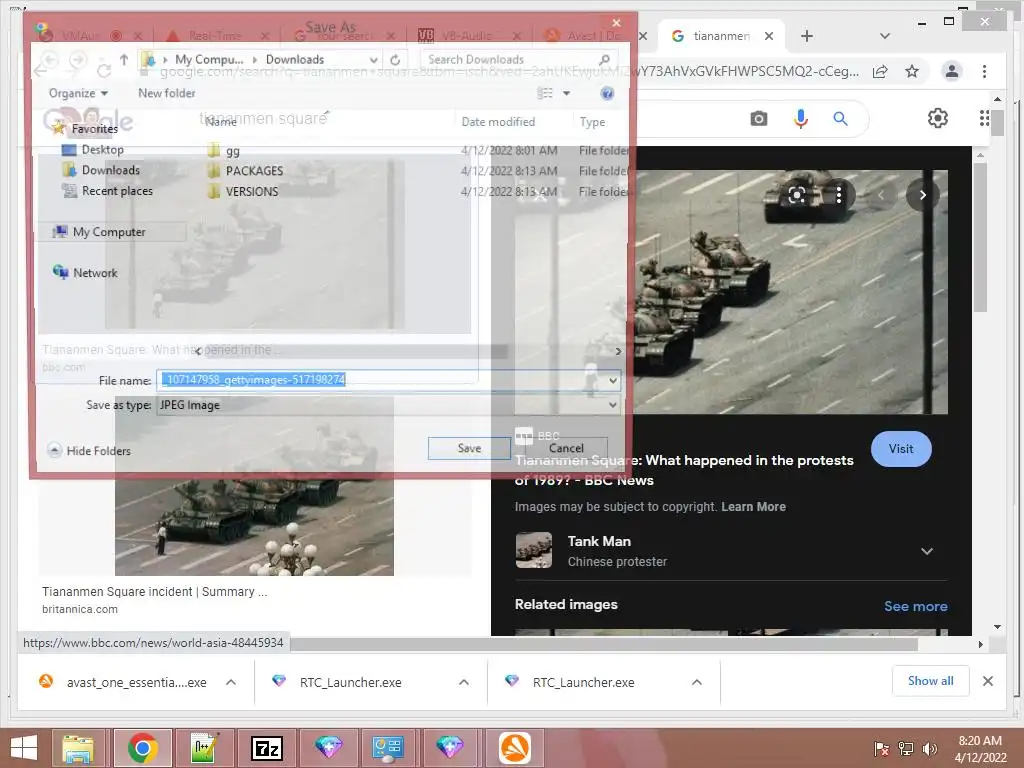The image size is (1024, 768).
Task: Open File Explorer from taskbar
Action: click(78, 748)
